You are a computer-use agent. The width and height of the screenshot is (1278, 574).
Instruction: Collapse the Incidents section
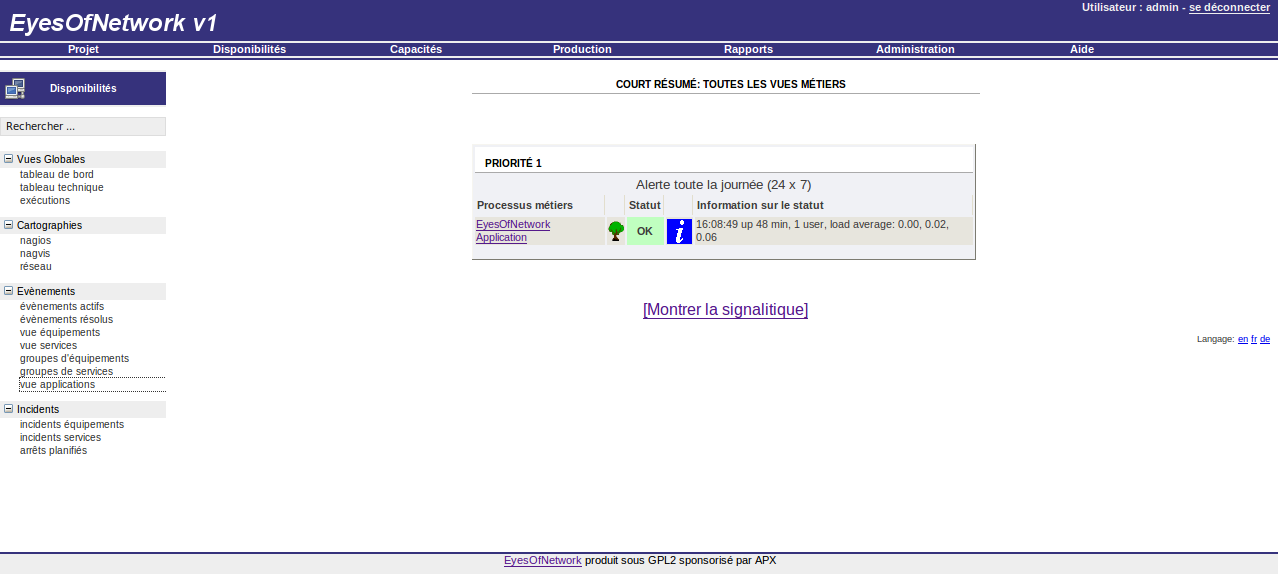[x=8, y=409]
